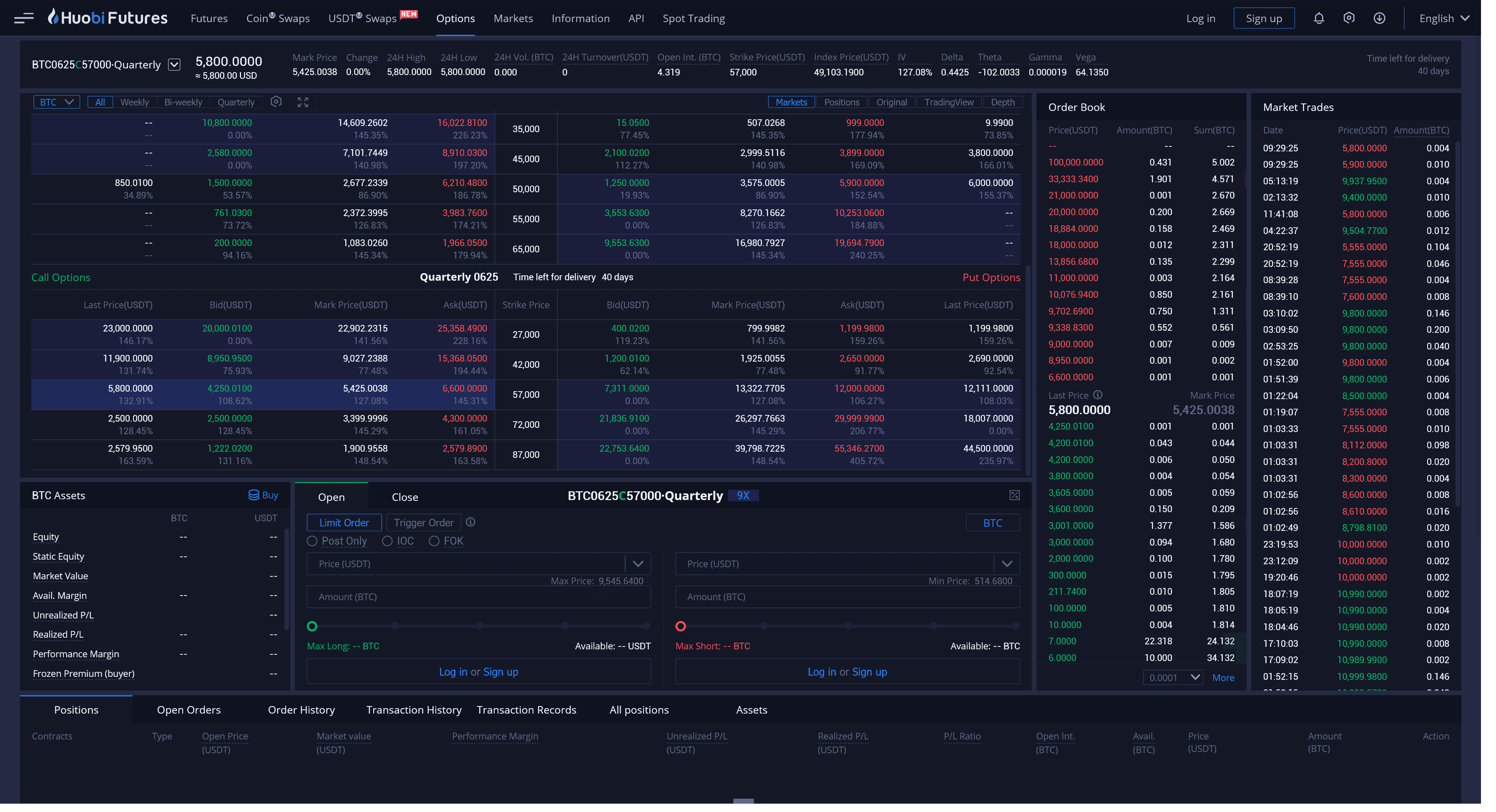
Task: Open the hexagon settings icon next to Quarterly filter
Action: click(276, 102)
